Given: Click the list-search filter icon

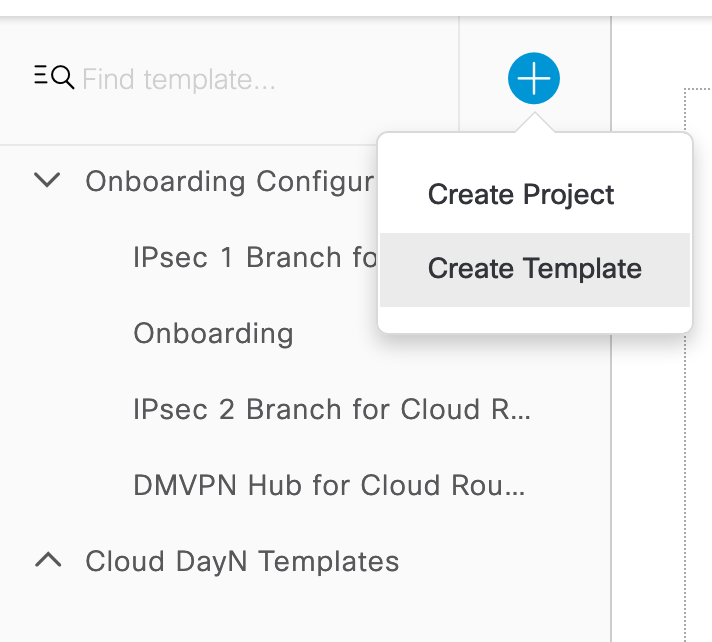Looking at the screenshot, I should [54, 77].
